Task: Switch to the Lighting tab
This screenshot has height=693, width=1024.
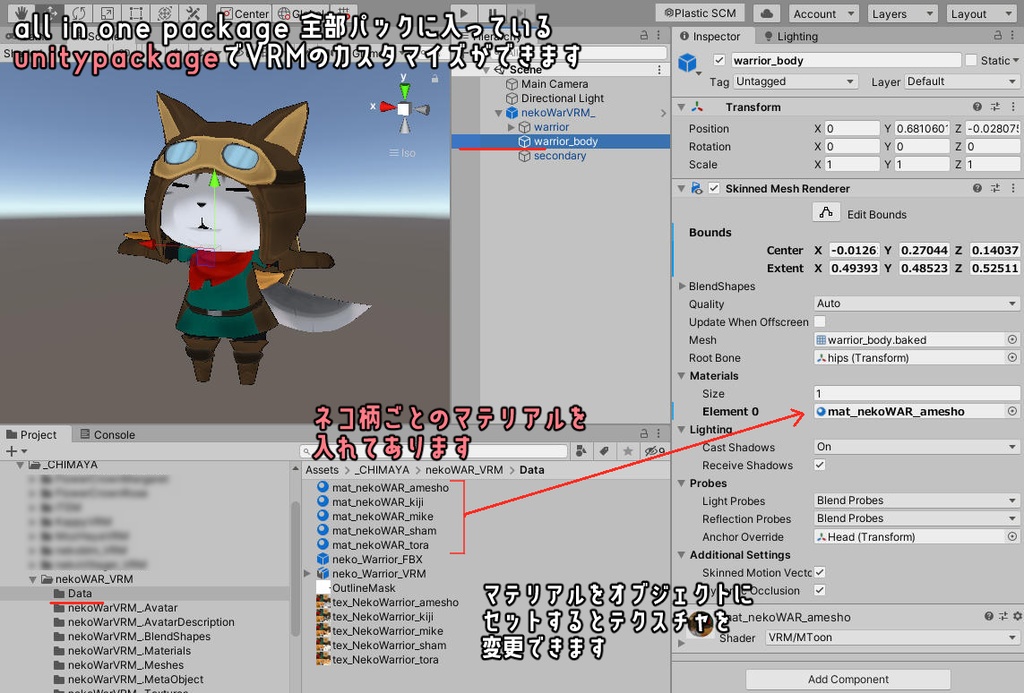Action: tap(791, 36)
